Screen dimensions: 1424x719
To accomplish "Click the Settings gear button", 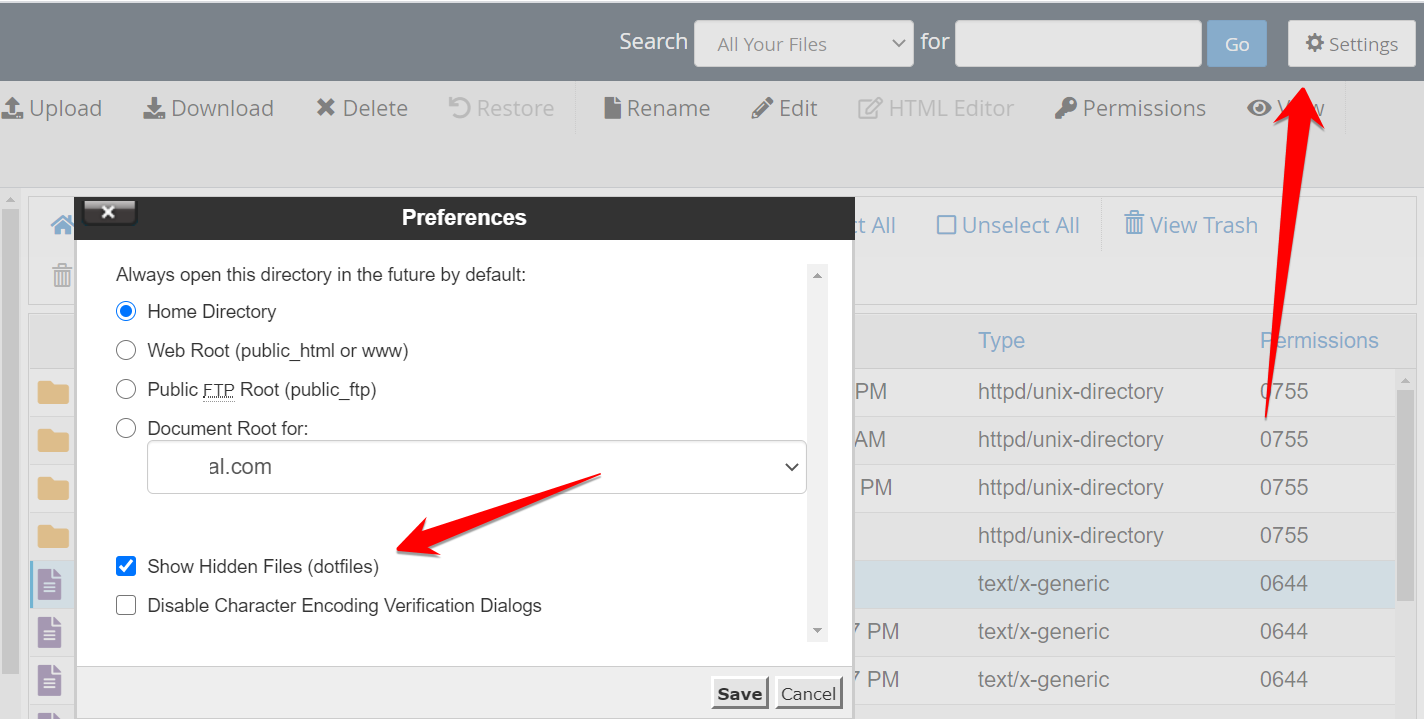I will tap(1351, 44).
